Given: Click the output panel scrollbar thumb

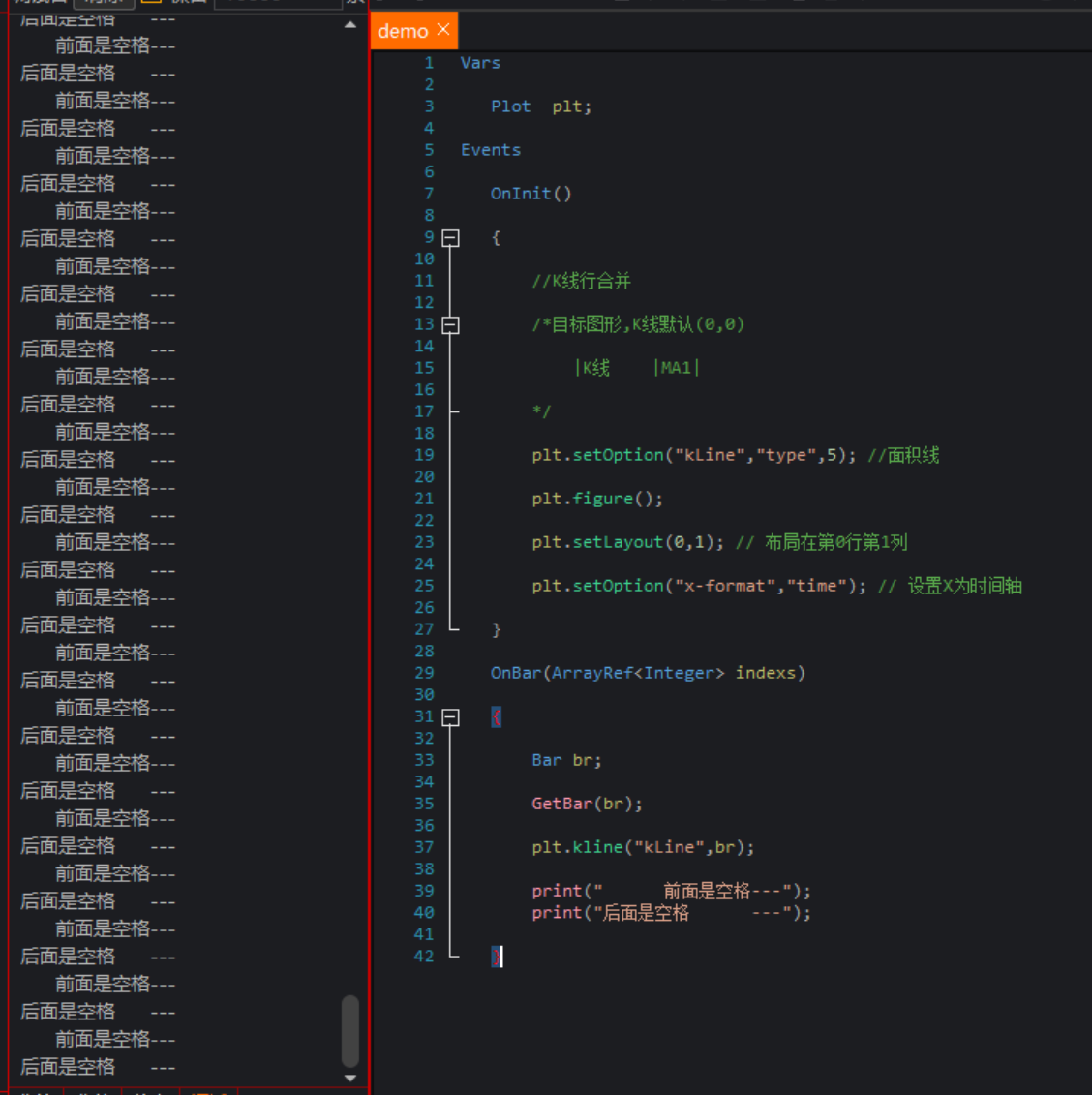Looking at the screenshot, I should [350, 1031].
